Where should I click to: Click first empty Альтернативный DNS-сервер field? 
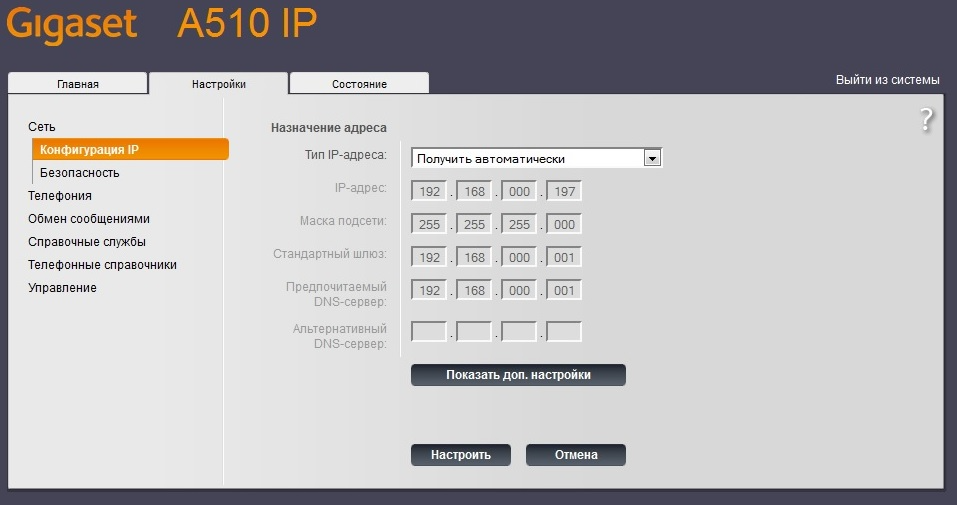click(429, 332)
